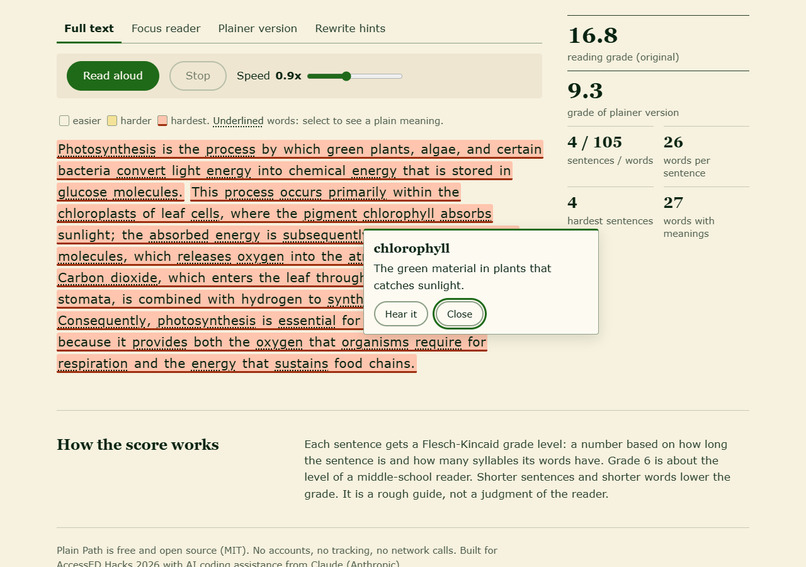Switch to the Rewrite hints tab

pos(350,29)
